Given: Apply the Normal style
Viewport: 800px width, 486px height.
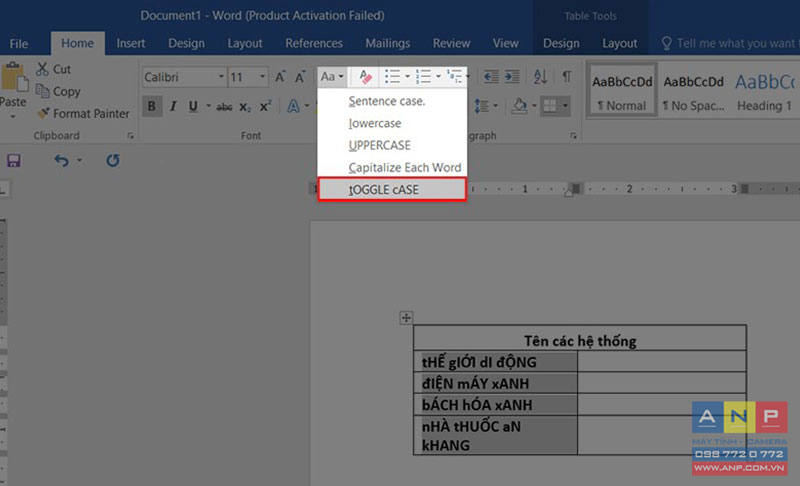Looking at the screenshot, I should 622,92.
